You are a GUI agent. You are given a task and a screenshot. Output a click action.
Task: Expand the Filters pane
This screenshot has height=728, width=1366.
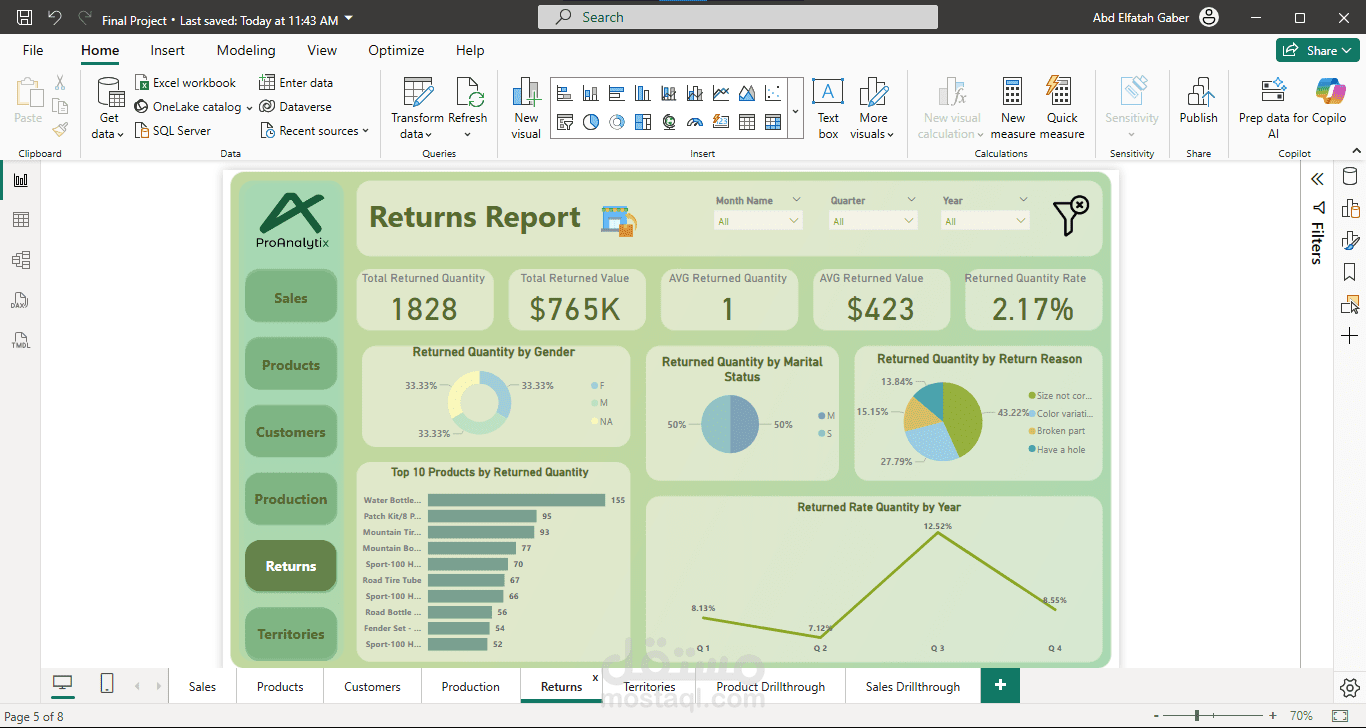1317,179
